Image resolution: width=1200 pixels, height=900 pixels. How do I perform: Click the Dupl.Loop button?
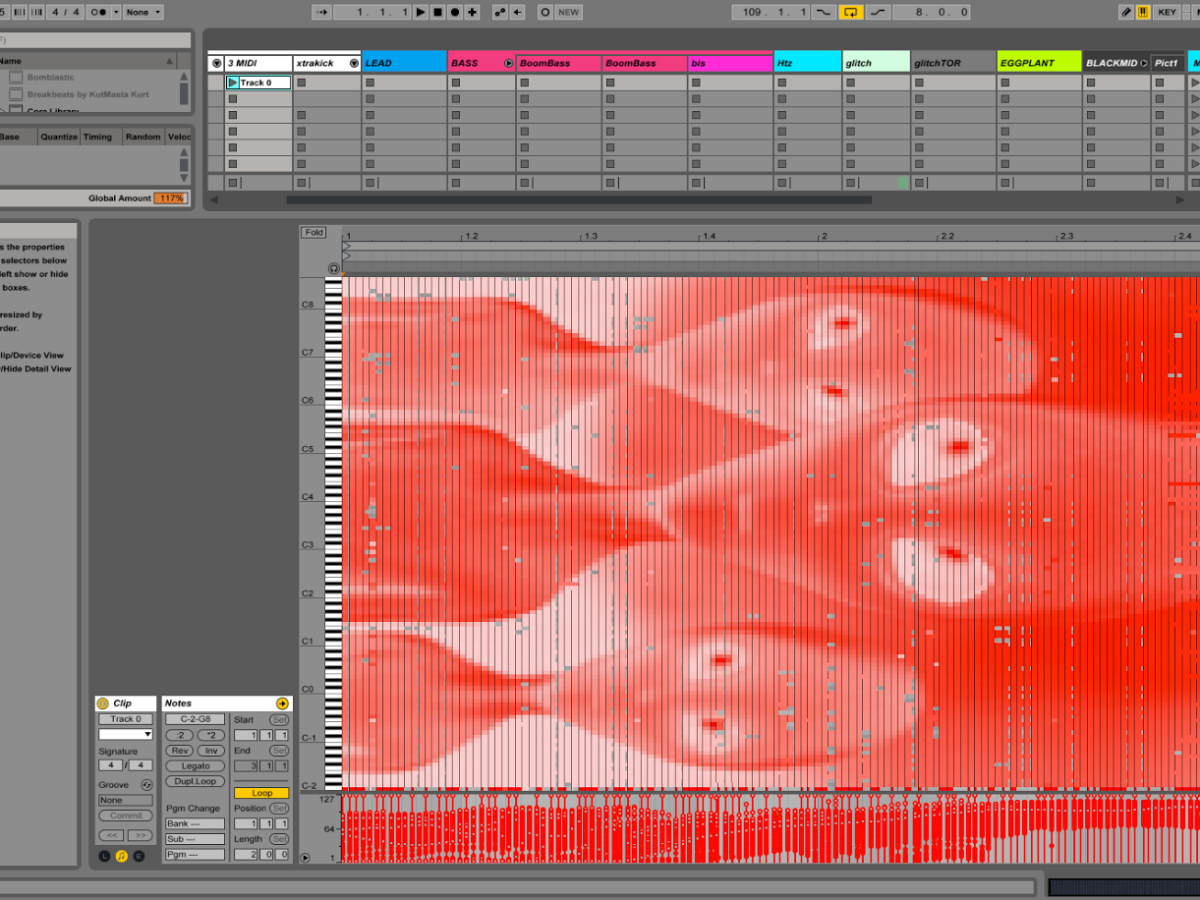click(195, 781)
